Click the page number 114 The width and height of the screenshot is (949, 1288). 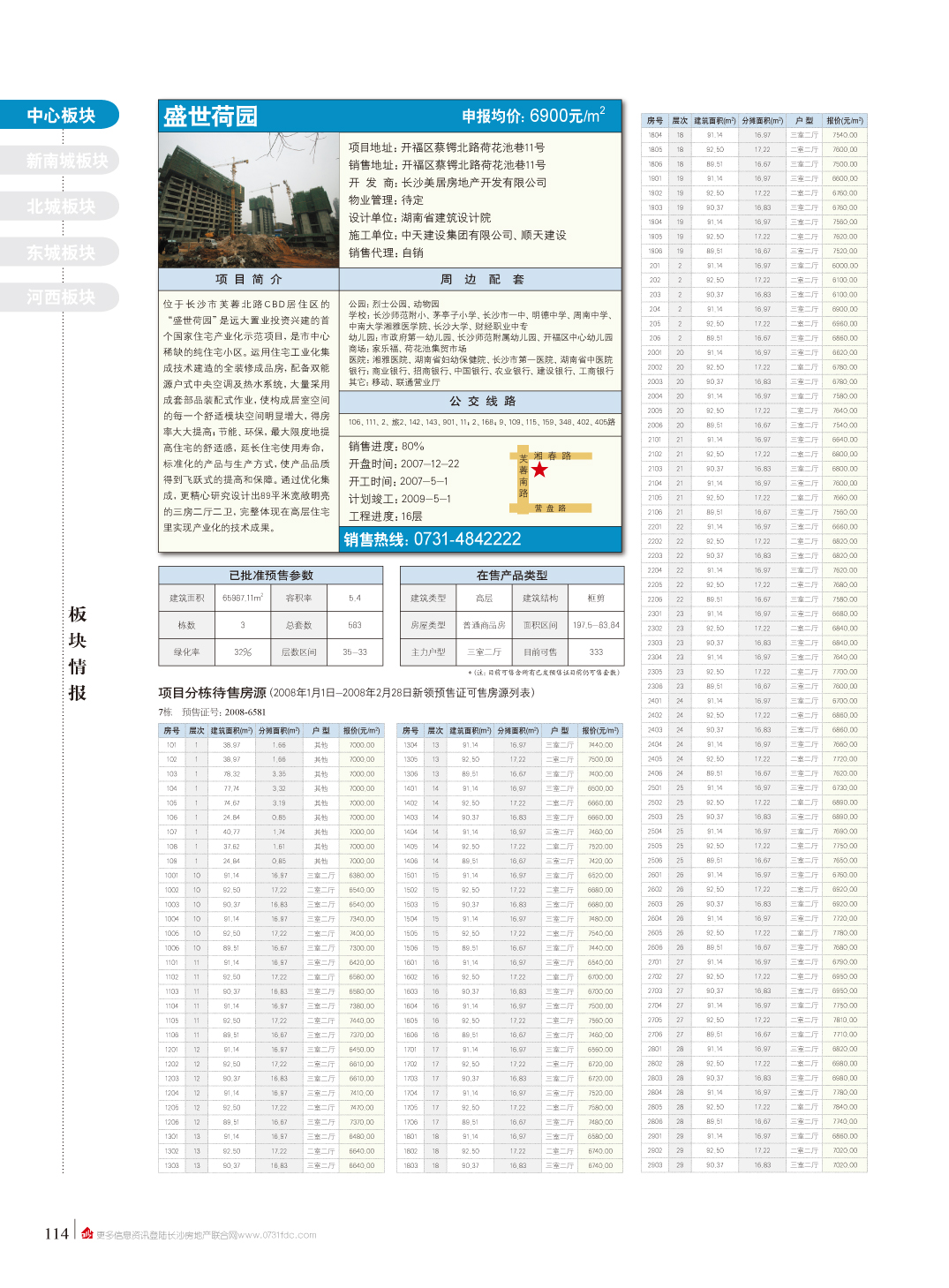56,1233
